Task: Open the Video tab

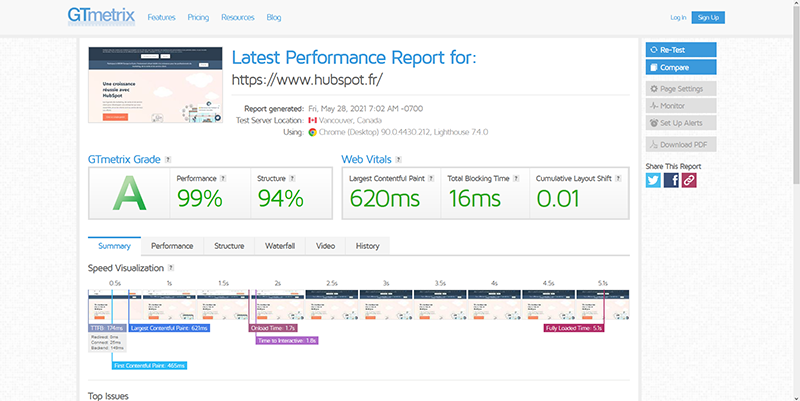Action: [326, 246]
